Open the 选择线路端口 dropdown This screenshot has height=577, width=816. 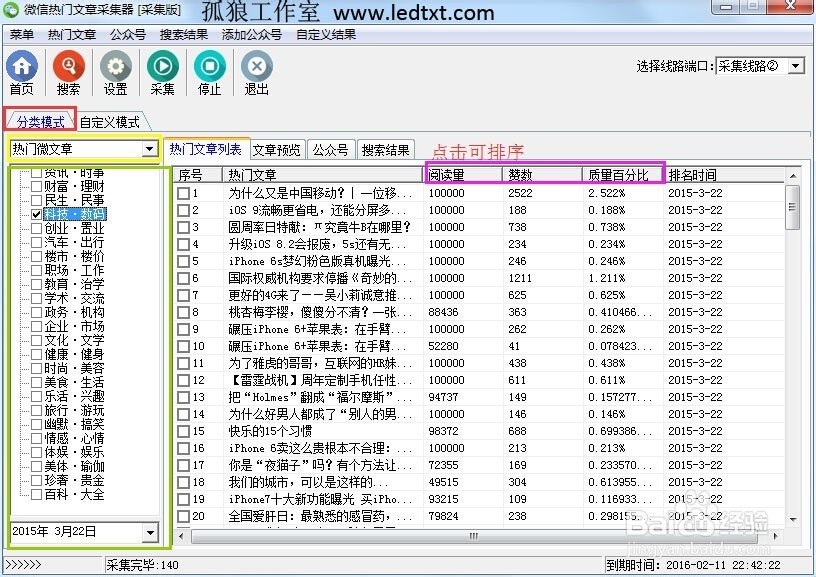click(796, 66)
